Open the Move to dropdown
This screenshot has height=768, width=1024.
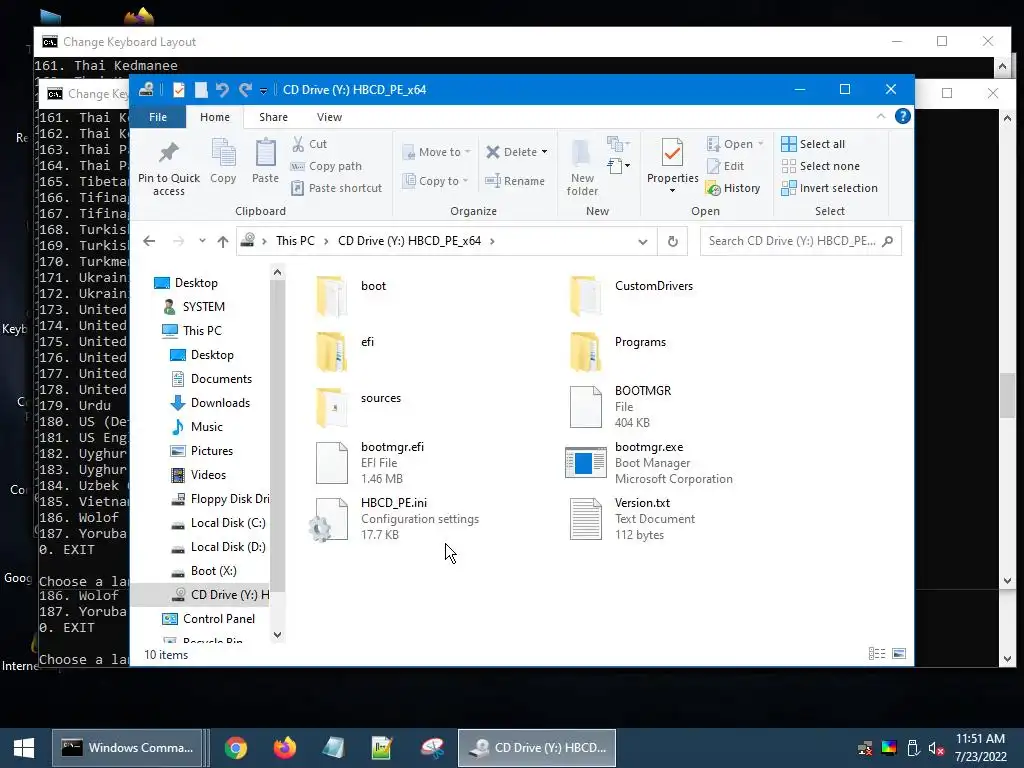click(436, 152)
